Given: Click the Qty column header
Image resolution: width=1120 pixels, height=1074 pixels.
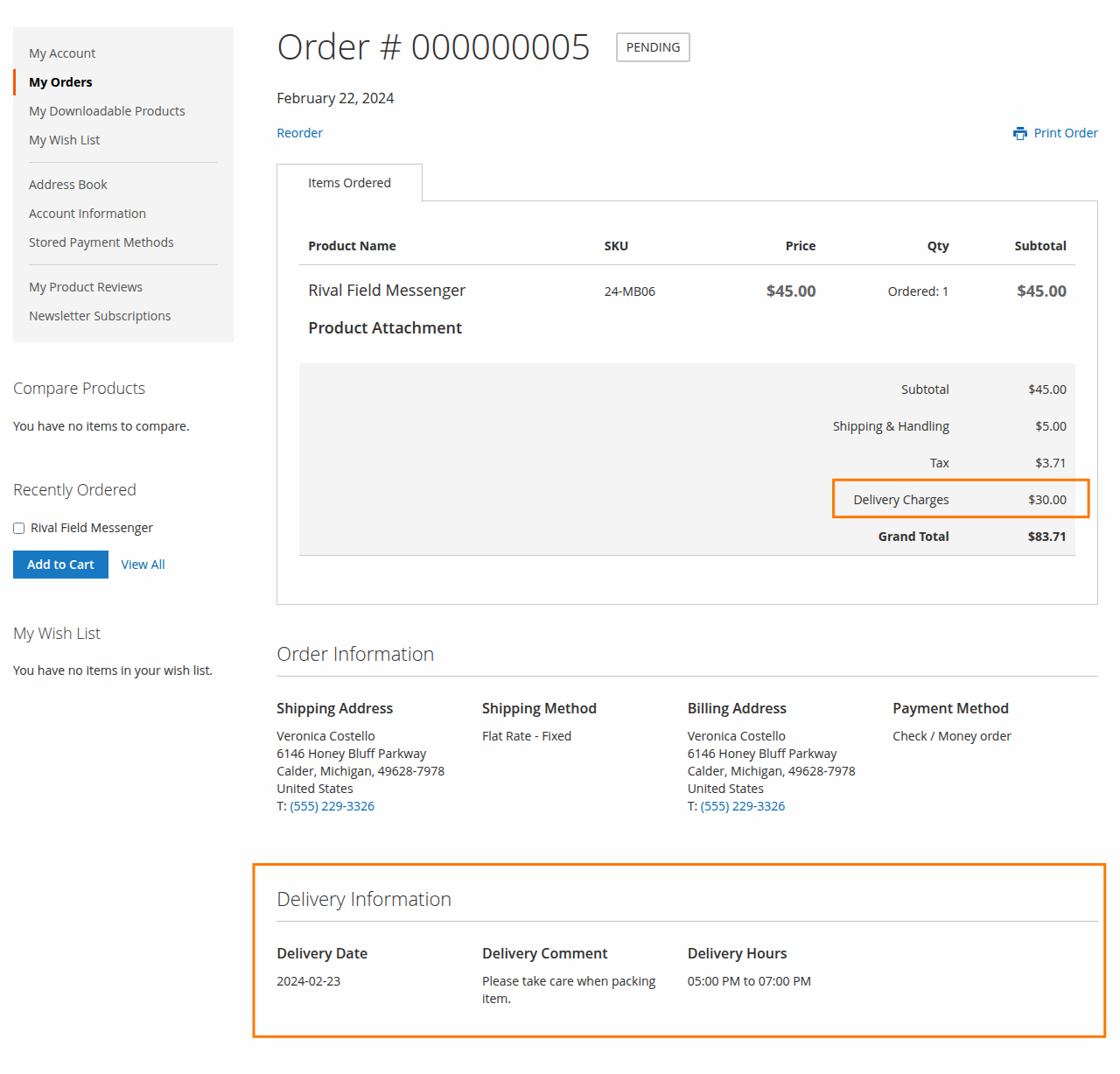Looking at the screenshot, I should tap(938, 246).
